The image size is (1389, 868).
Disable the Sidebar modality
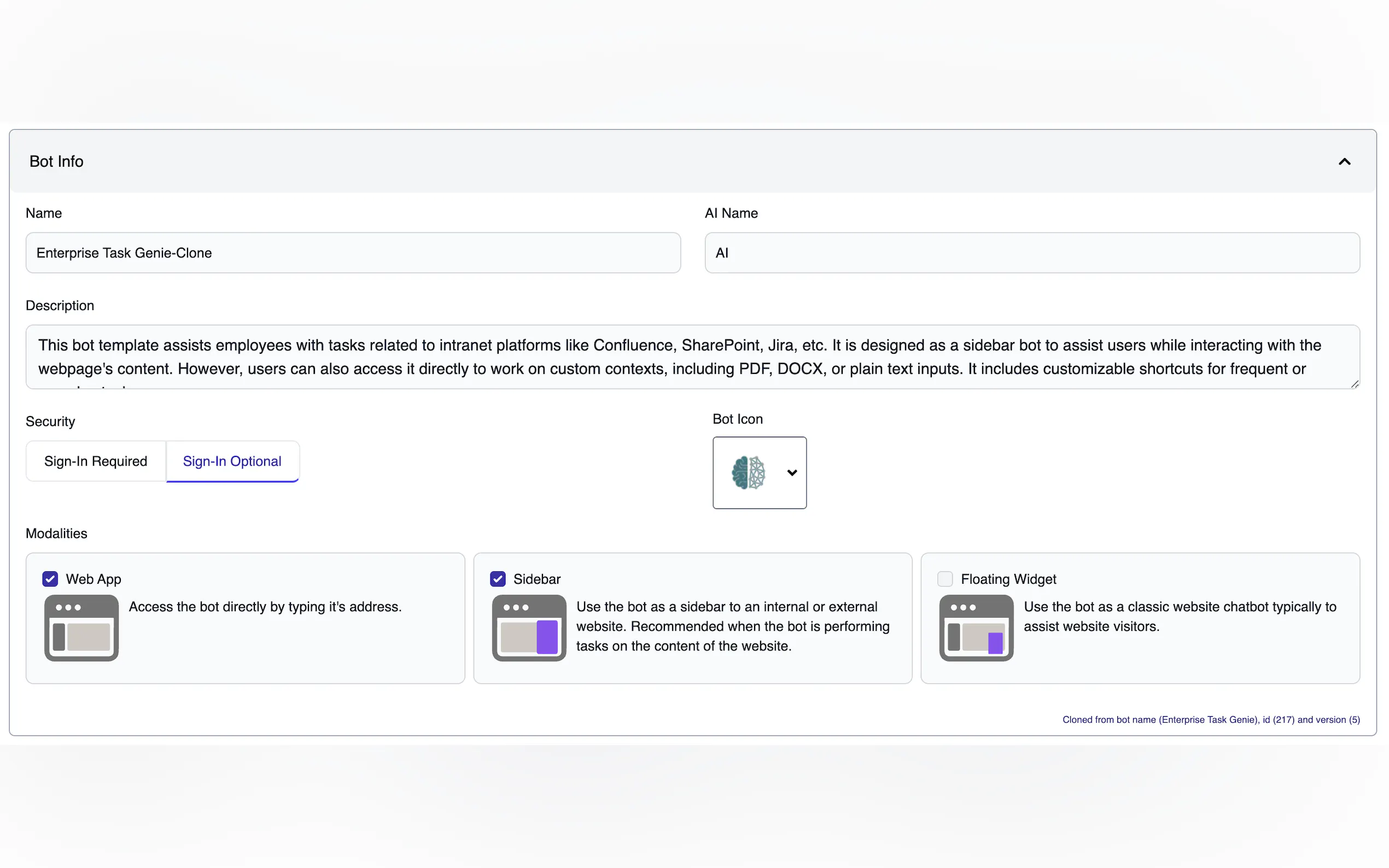point(497,579)
